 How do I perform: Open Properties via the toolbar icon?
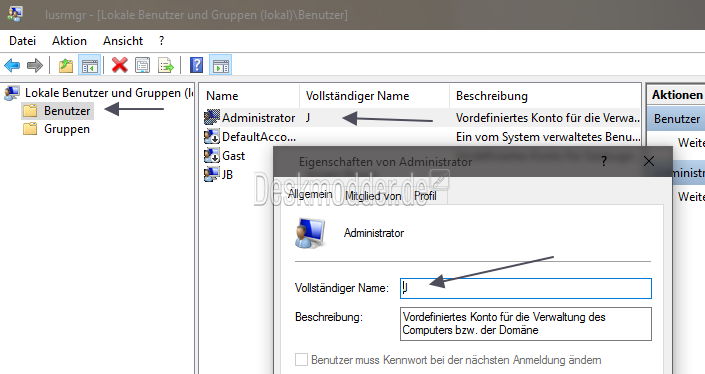pyautogui.click(x=143, y=66)
